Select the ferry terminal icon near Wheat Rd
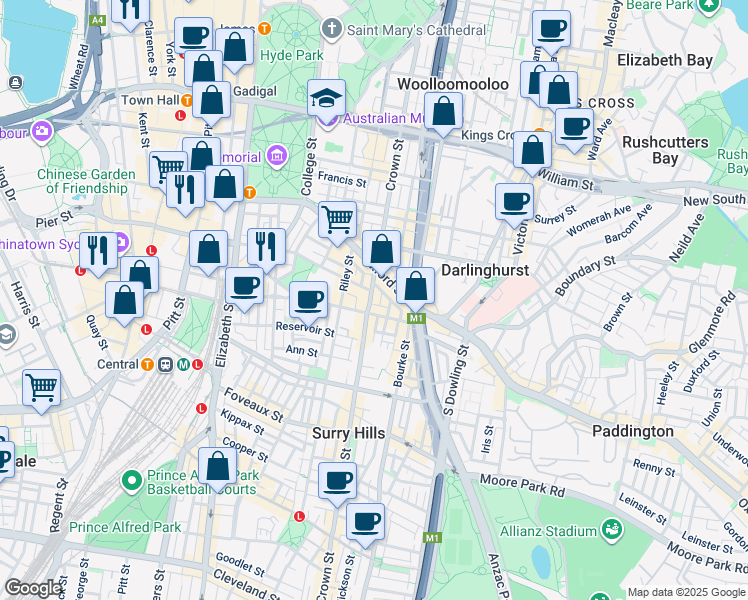Screen dimensions: 748x600 [x=16, y=83]
